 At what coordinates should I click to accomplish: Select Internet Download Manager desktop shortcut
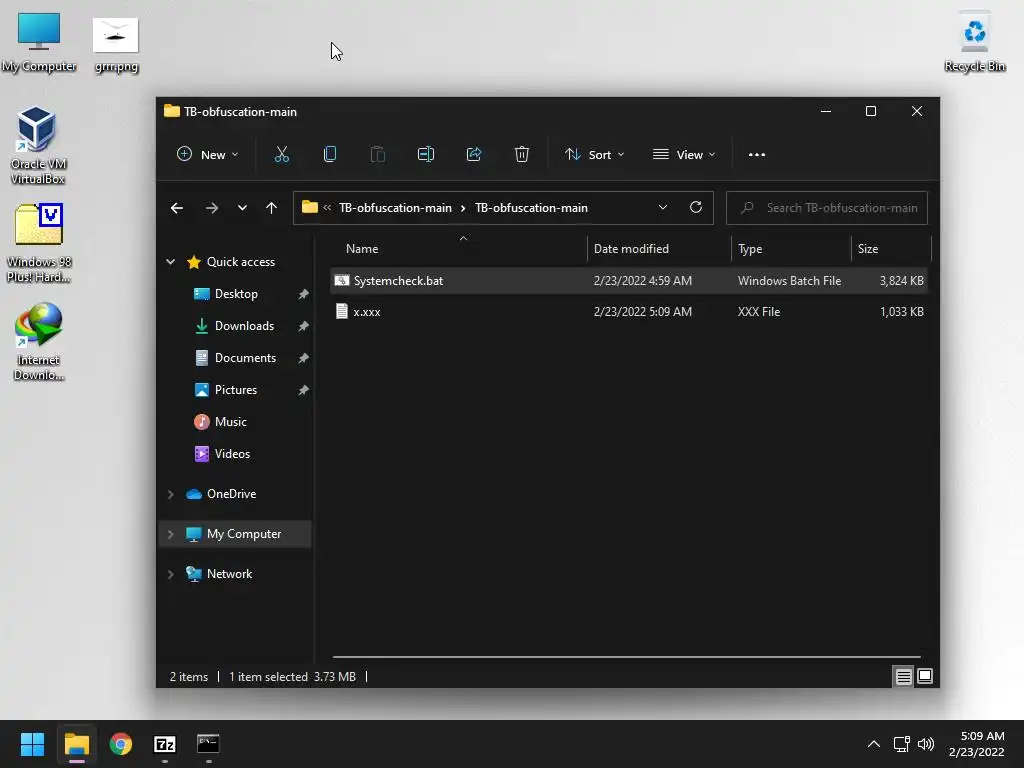coord(39,342)
